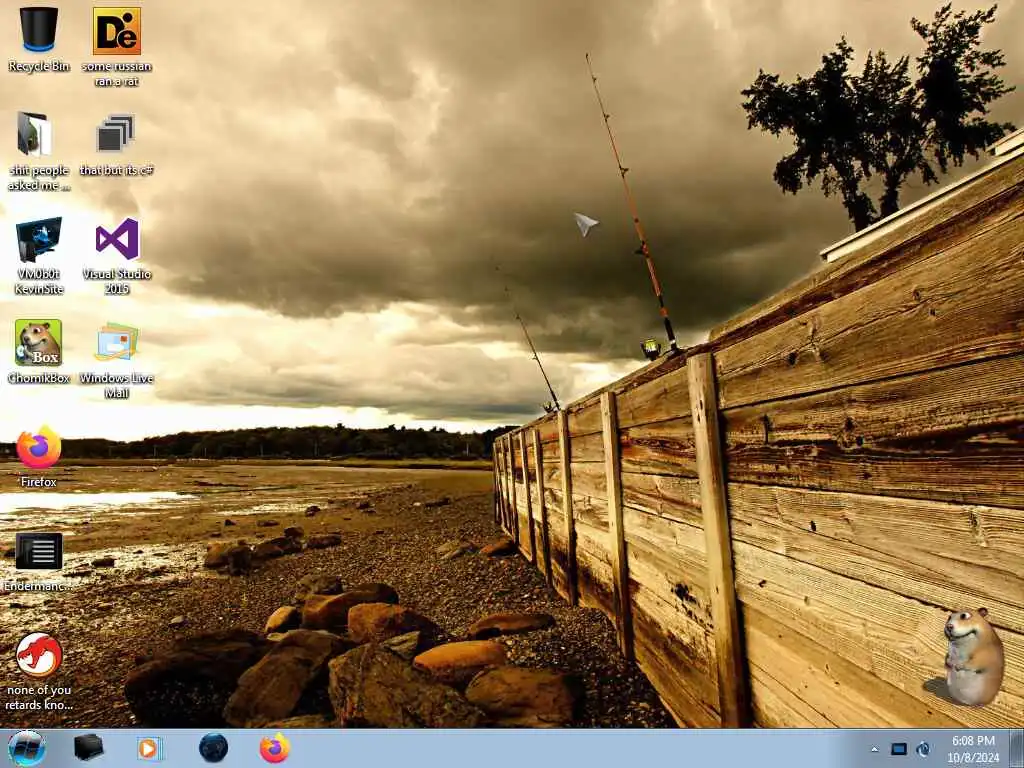
Task: Click the monitor icon in system tray
Action: [x=899, y=749]
